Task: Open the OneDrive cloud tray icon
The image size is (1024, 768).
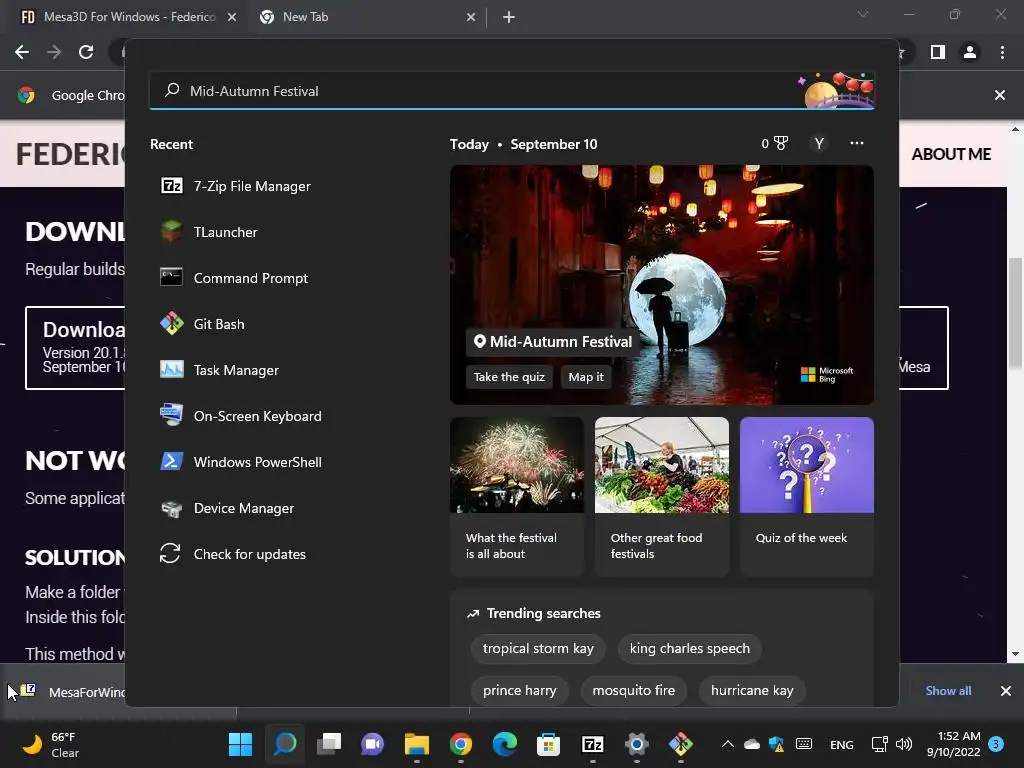Action: pyautogui.click(x=752, y=744)
